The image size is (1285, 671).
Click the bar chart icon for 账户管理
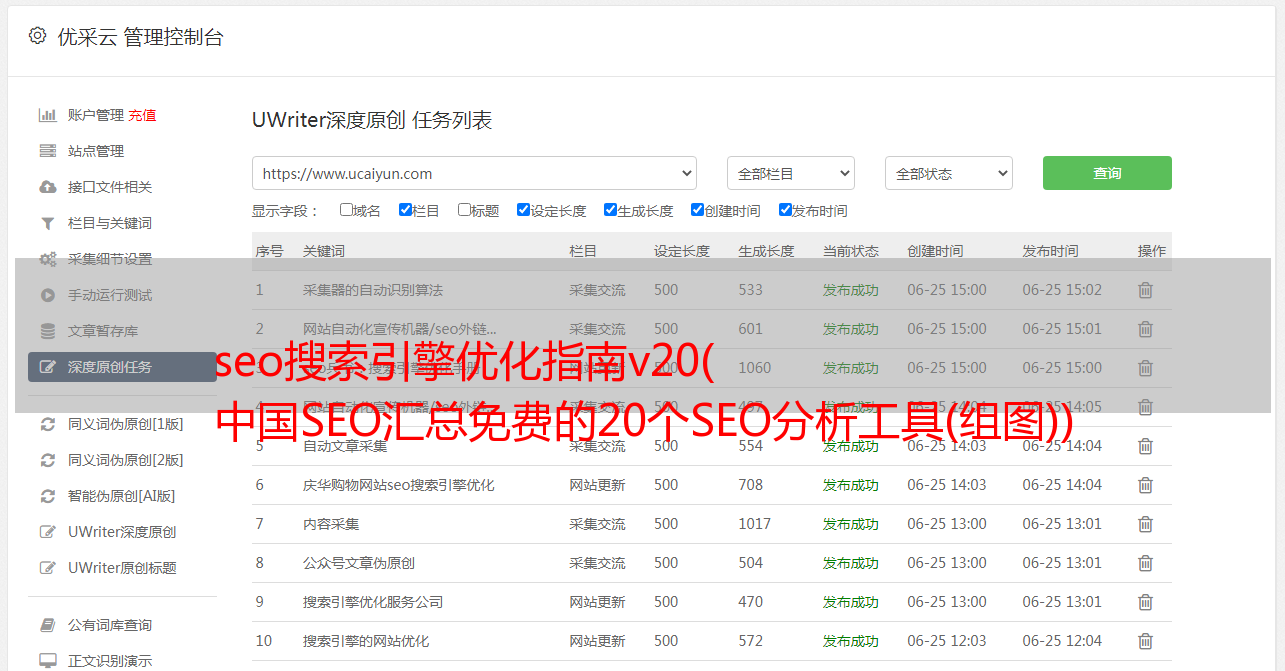click(47, 115)
